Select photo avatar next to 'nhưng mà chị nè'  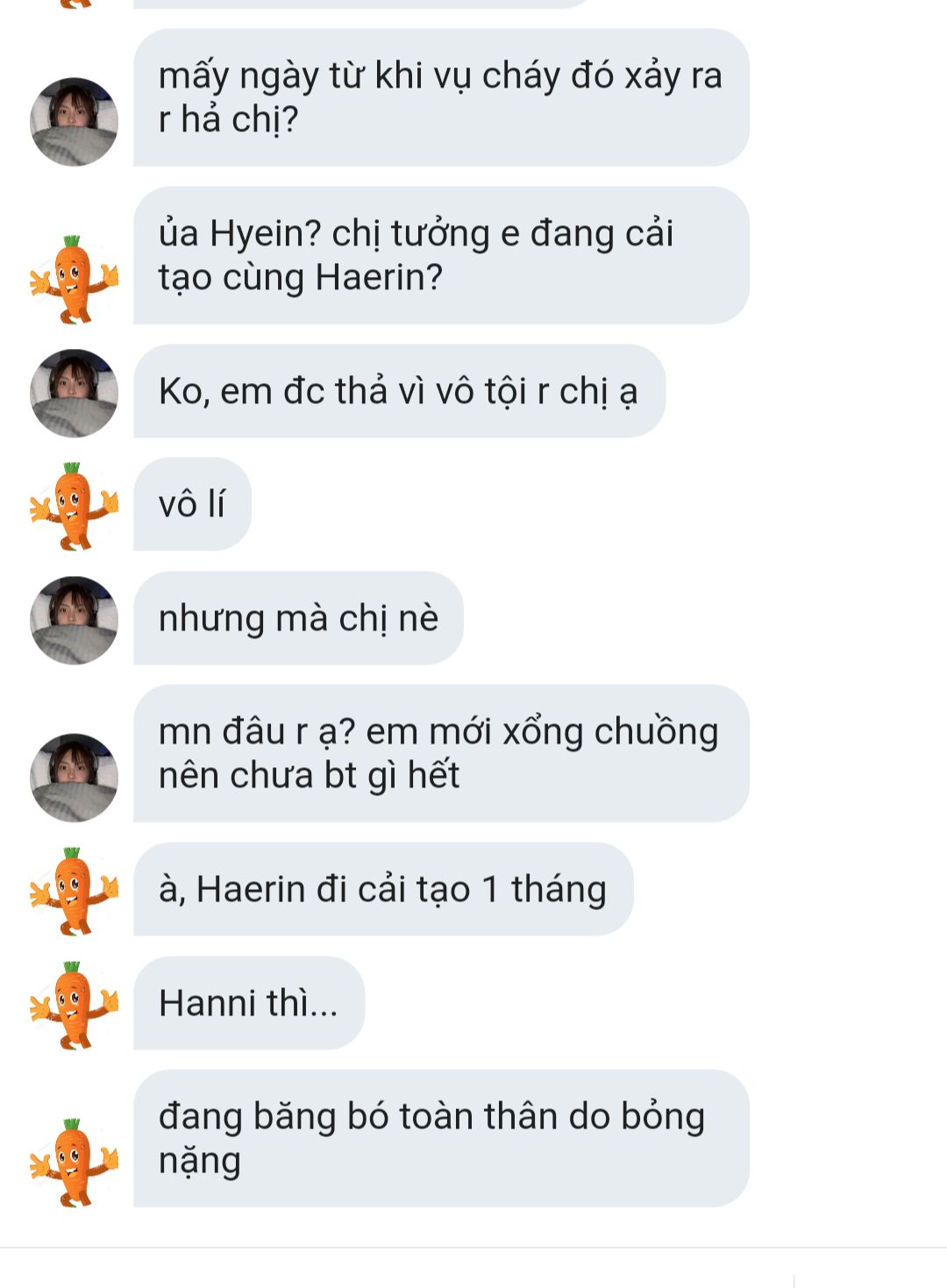coord(74,620)
